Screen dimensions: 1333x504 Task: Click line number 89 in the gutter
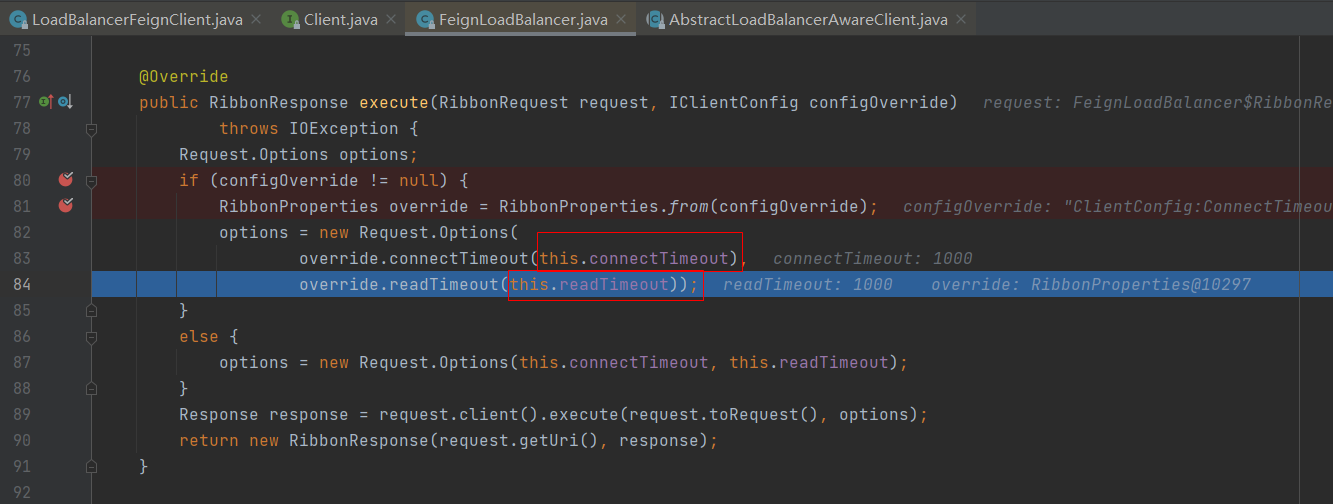pos(21,414)
